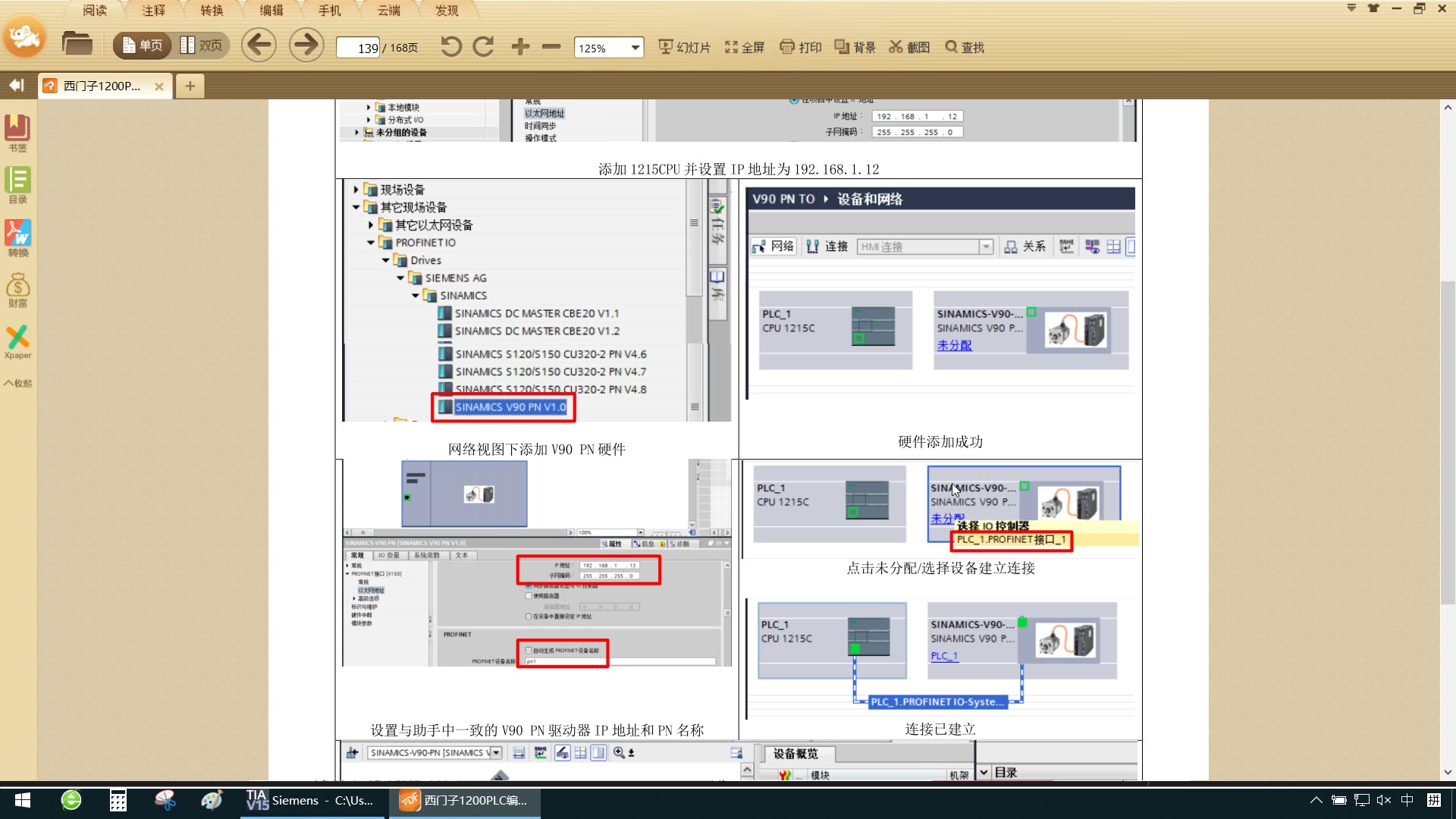Open the 注释 menu
Image resolution: width=1456 pixels, height=819 pixels.
pos(153,11)
